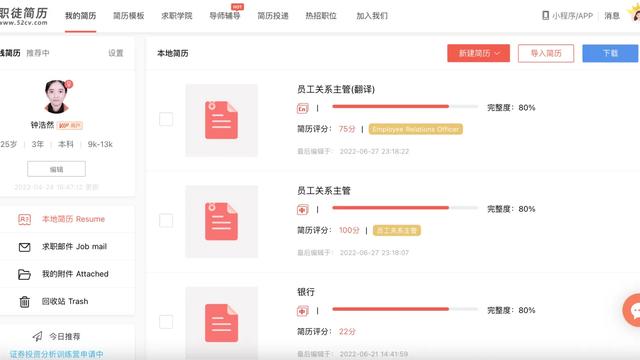Click the blue 下载 button
Viewport: 640px width, 360px height.
coord(610,53)
